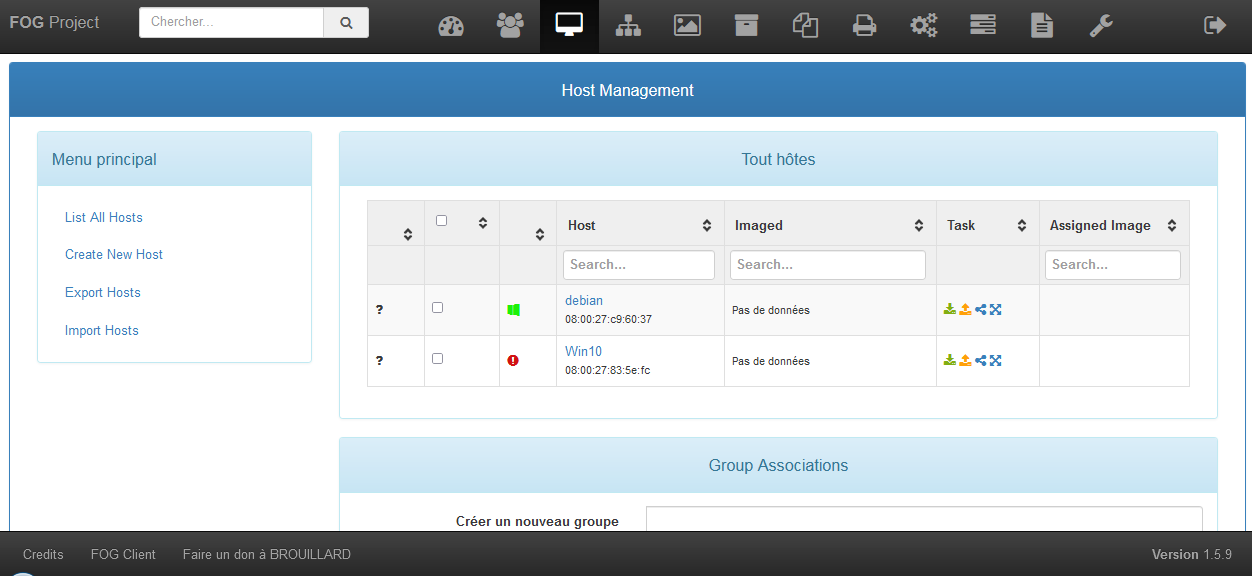Open the Images picture icon

(687, 26)
